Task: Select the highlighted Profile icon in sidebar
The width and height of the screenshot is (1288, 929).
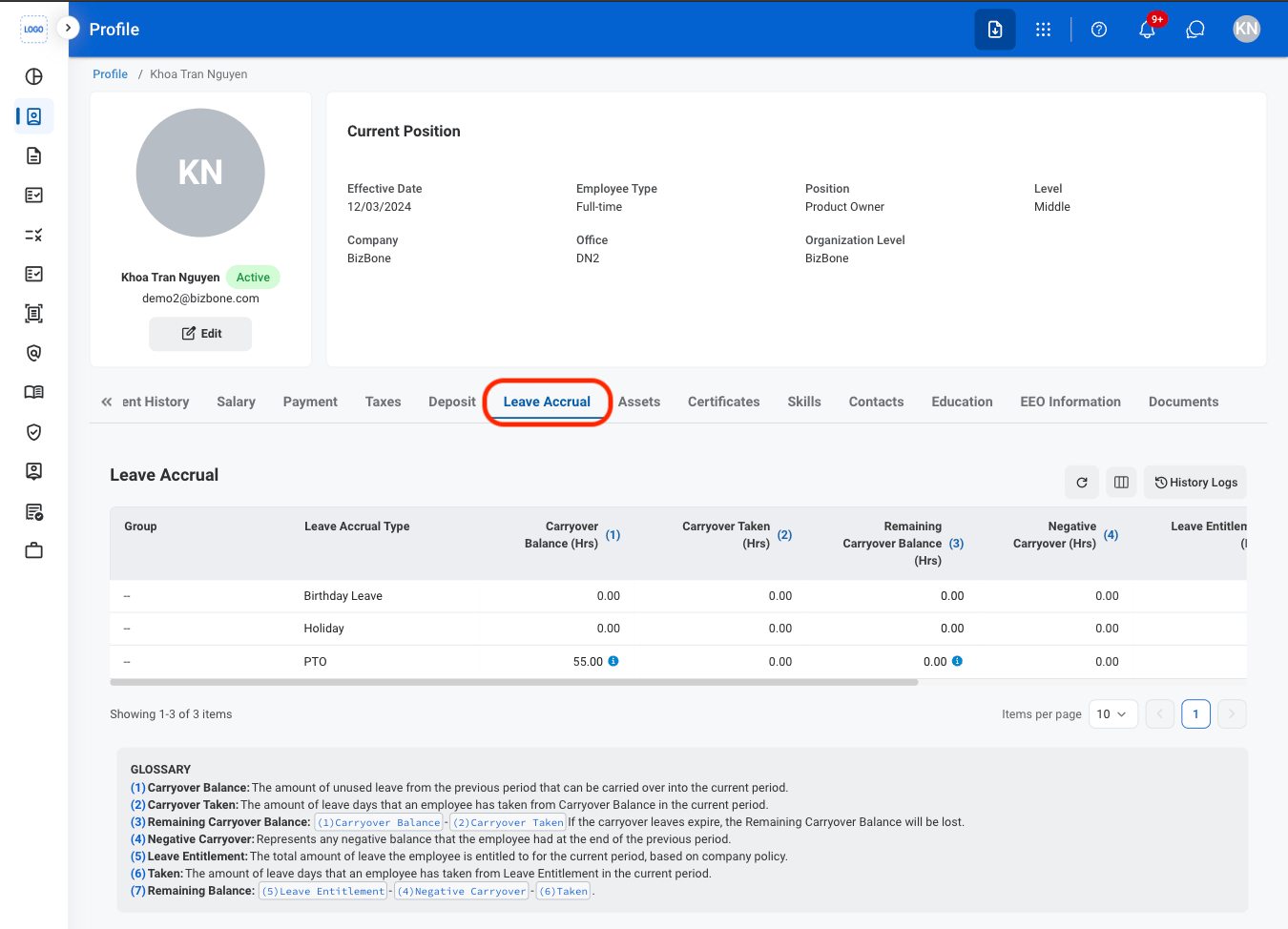Action: (x=33, y=116)
